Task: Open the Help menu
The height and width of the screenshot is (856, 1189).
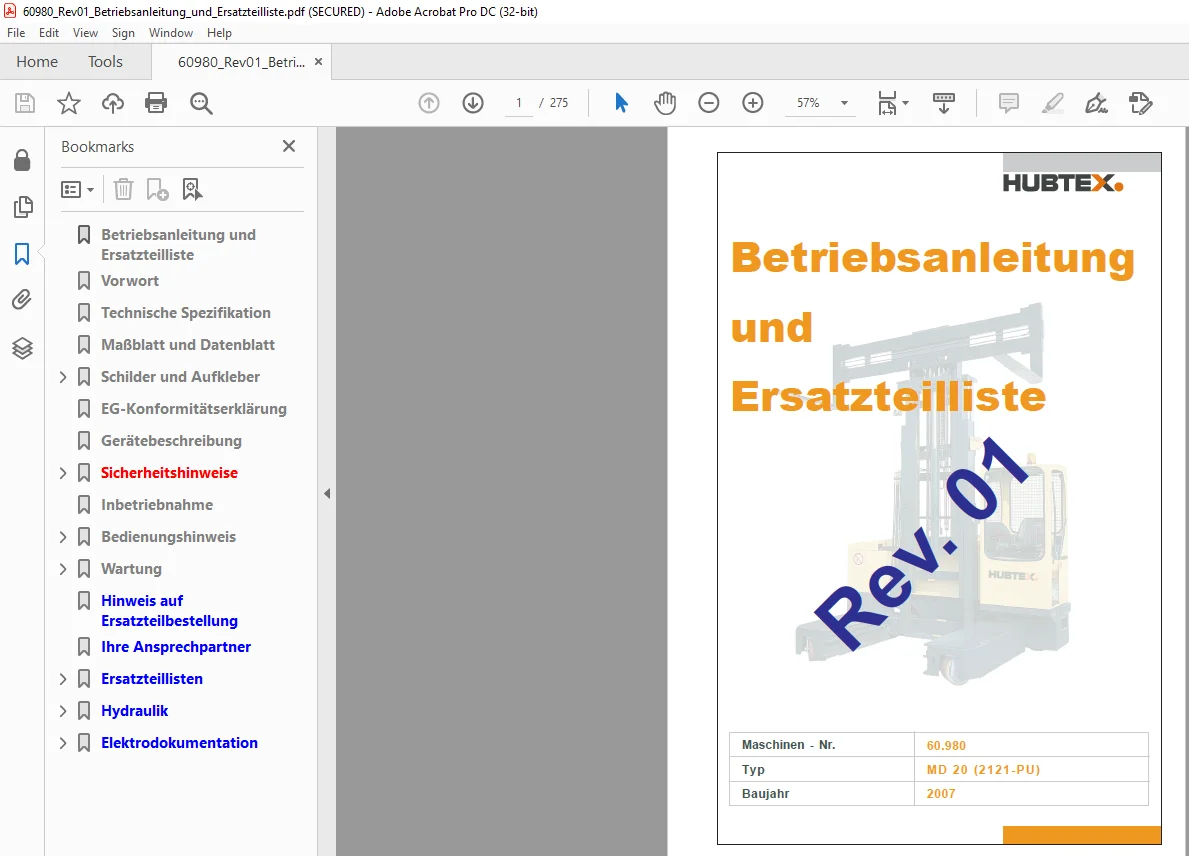Action: 219,33
